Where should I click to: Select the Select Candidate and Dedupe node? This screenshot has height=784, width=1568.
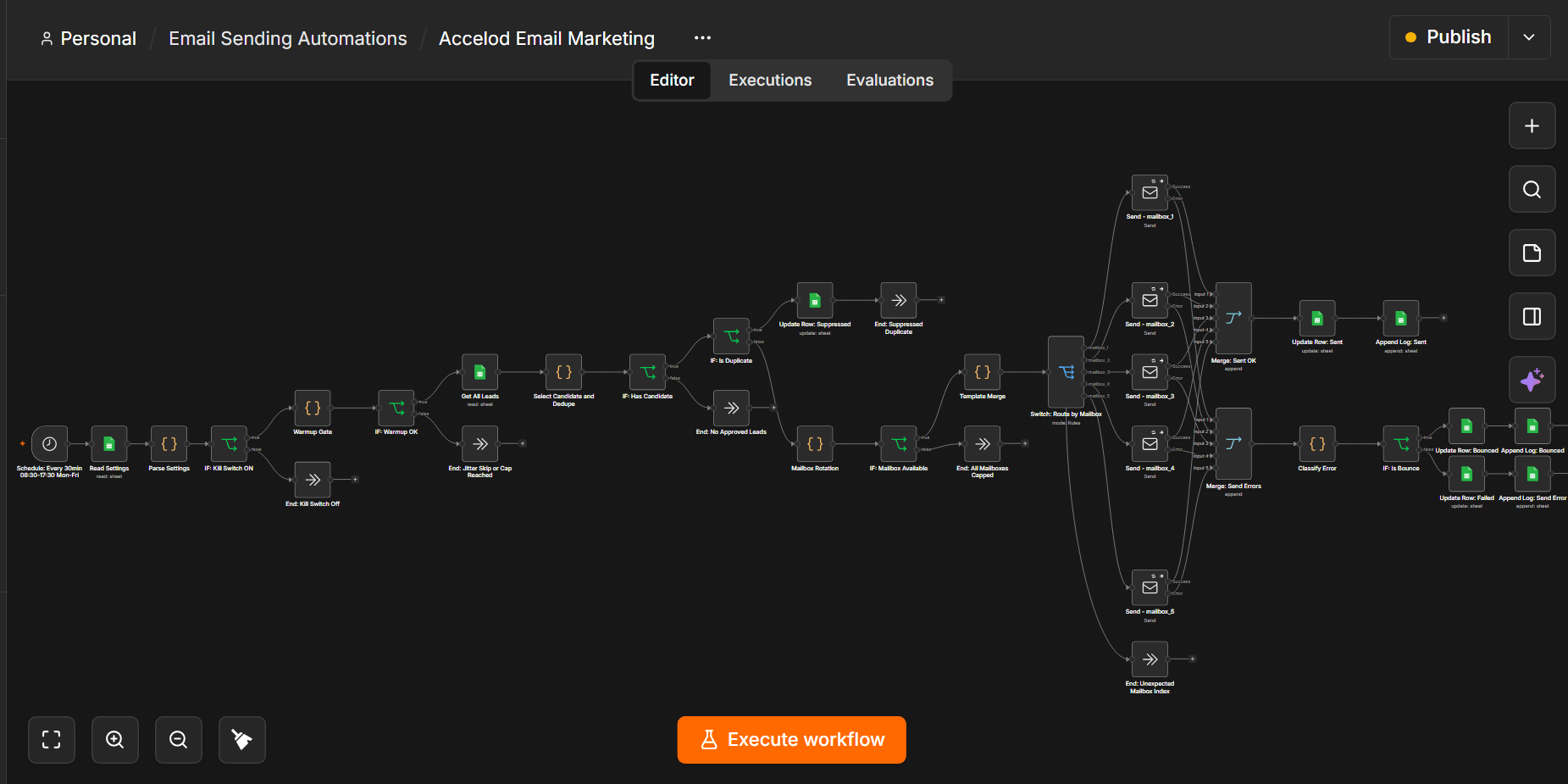(564, 372)
